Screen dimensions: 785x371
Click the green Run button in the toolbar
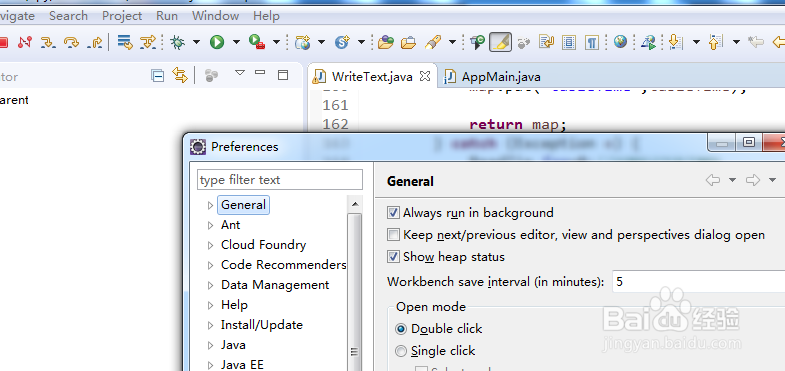[217, 42]
